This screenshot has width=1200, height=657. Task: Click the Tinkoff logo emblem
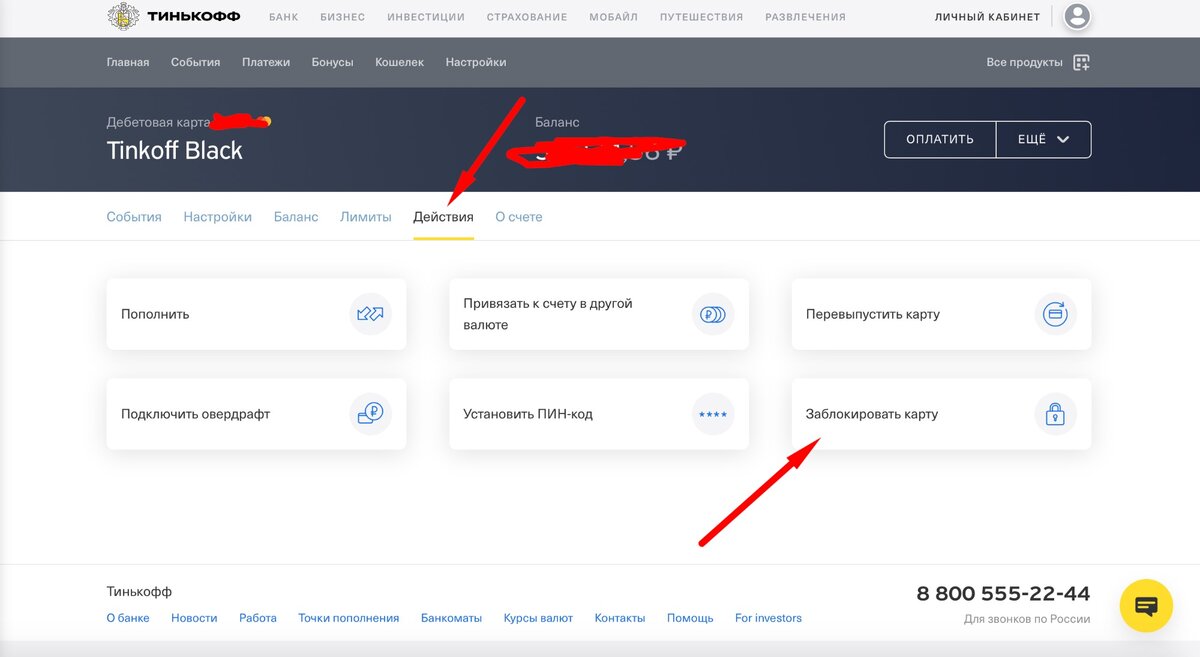point(122,16)
